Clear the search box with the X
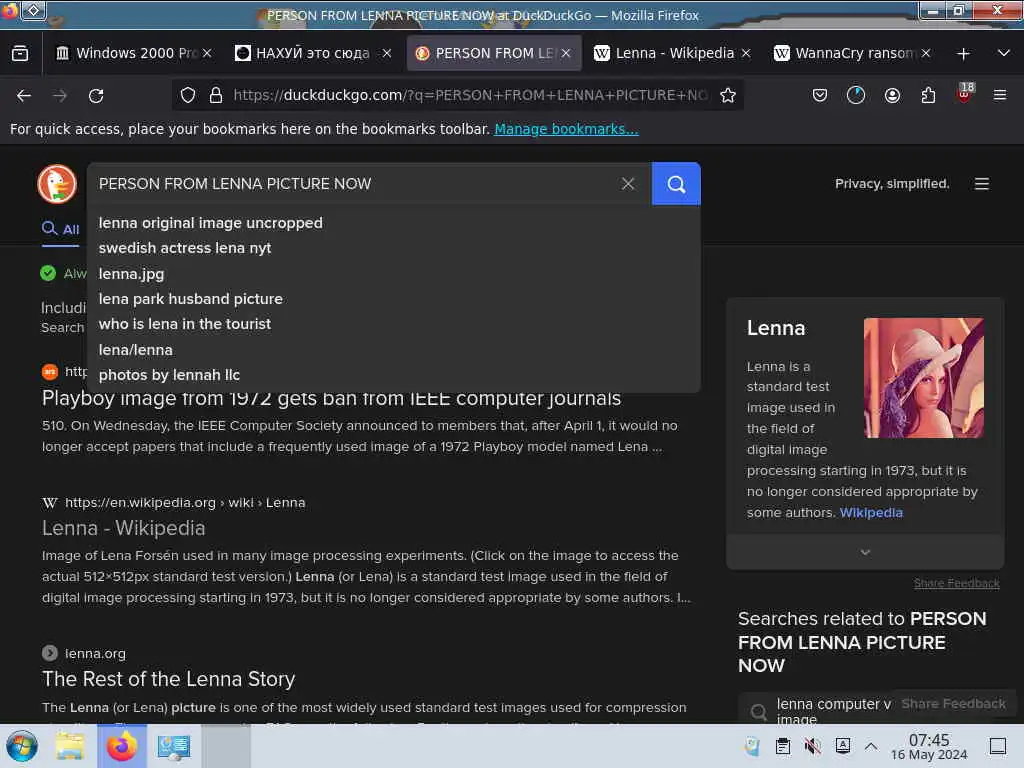1024x768 pixels. point(628,184)
